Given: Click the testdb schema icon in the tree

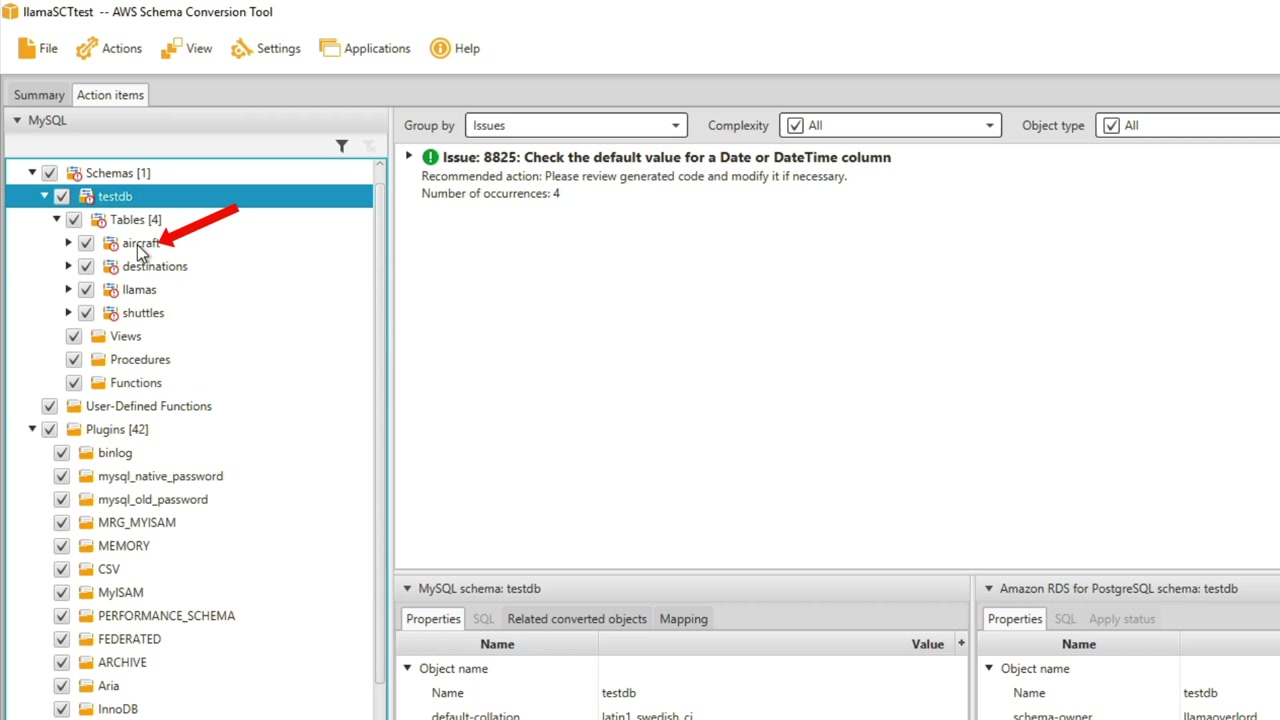Looking at the screenshot, I should [86, 197].
